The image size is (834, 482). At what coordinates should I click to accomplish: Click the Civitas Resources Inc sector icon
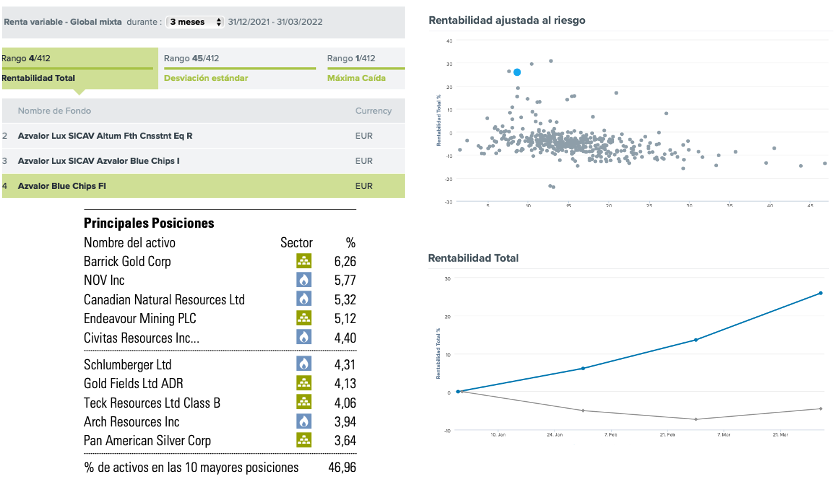(x=303, y=337)
